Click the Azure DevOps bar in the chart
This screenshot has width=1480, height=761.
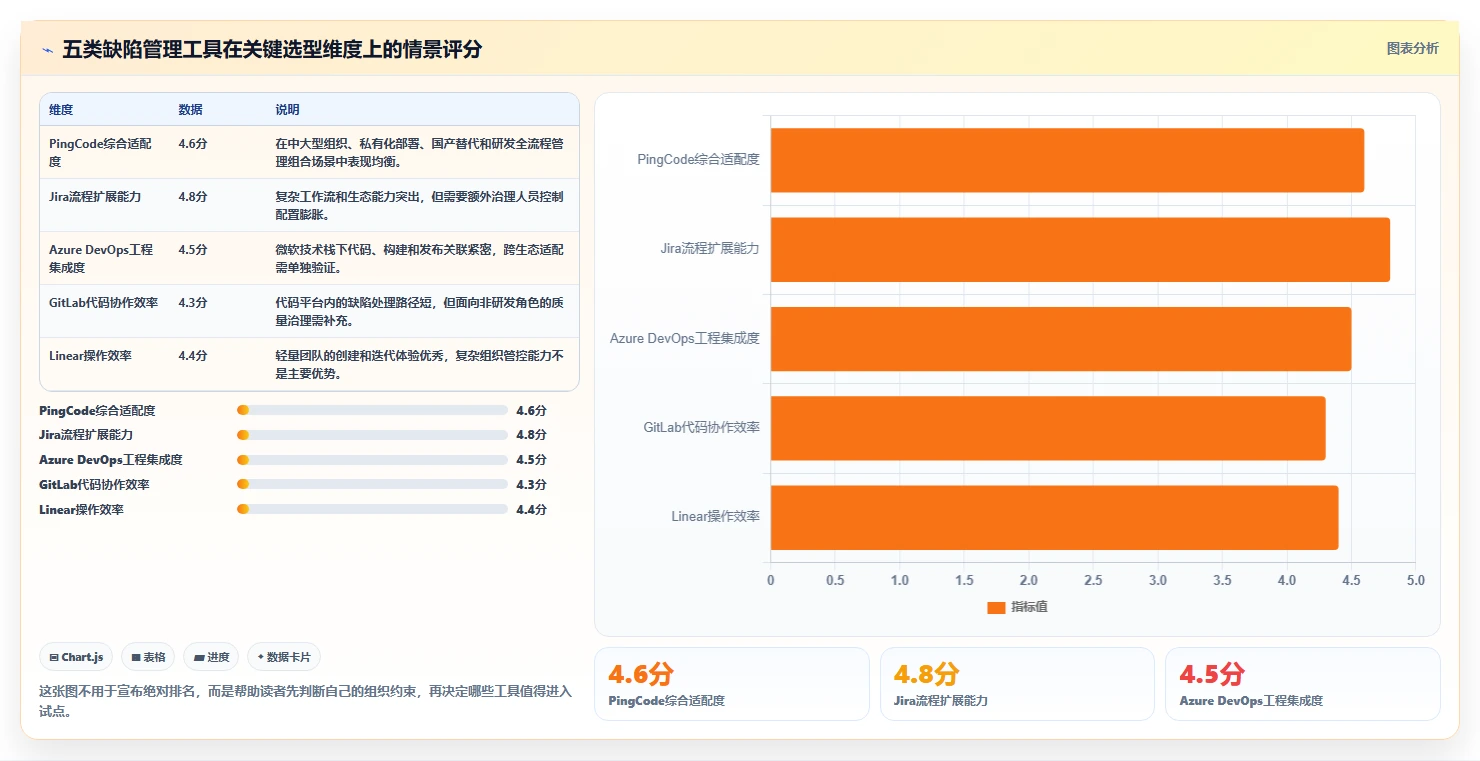[1061, 338]
